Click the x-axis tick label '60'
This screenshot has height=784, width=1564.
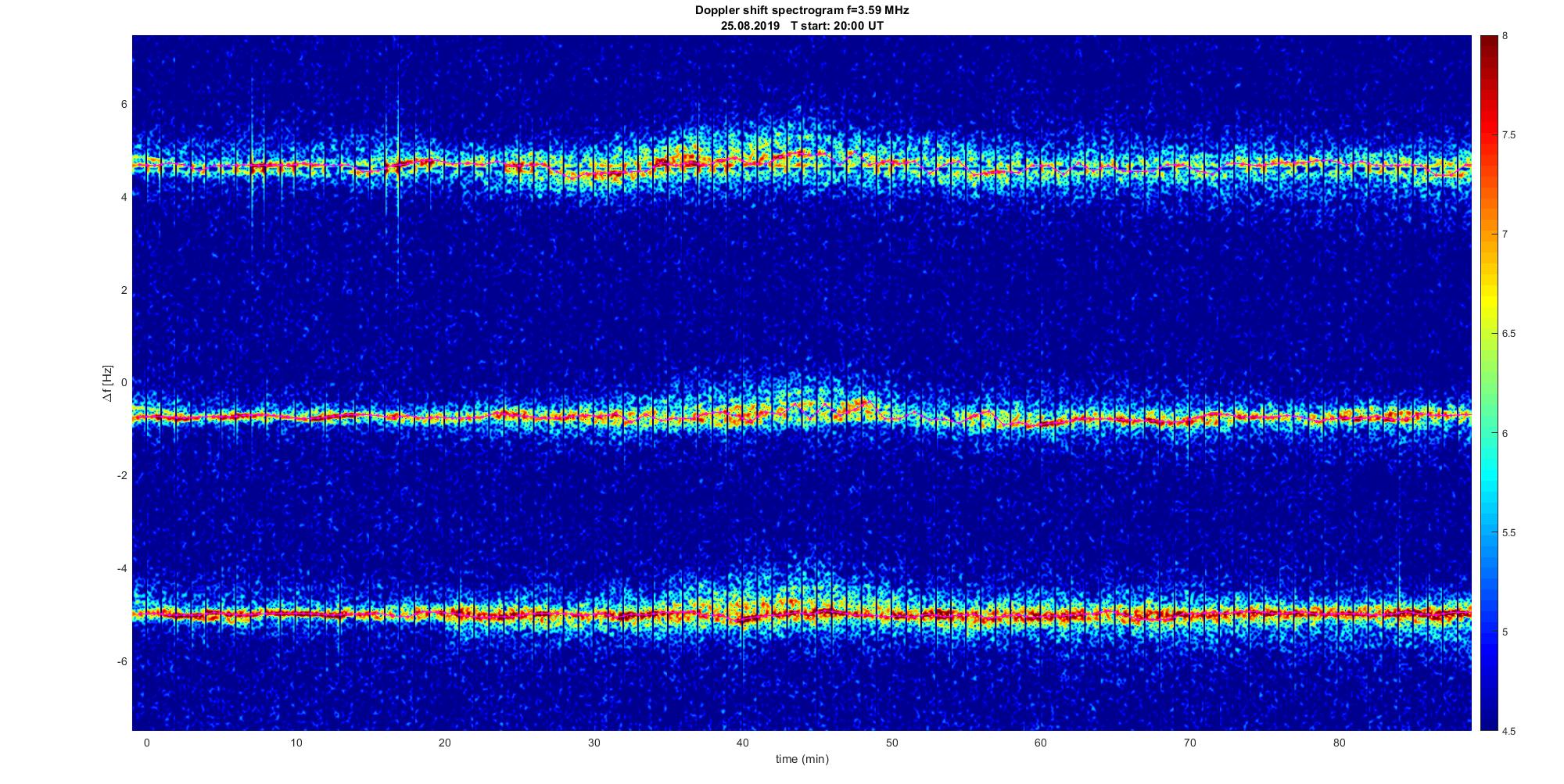(1041, 743)
